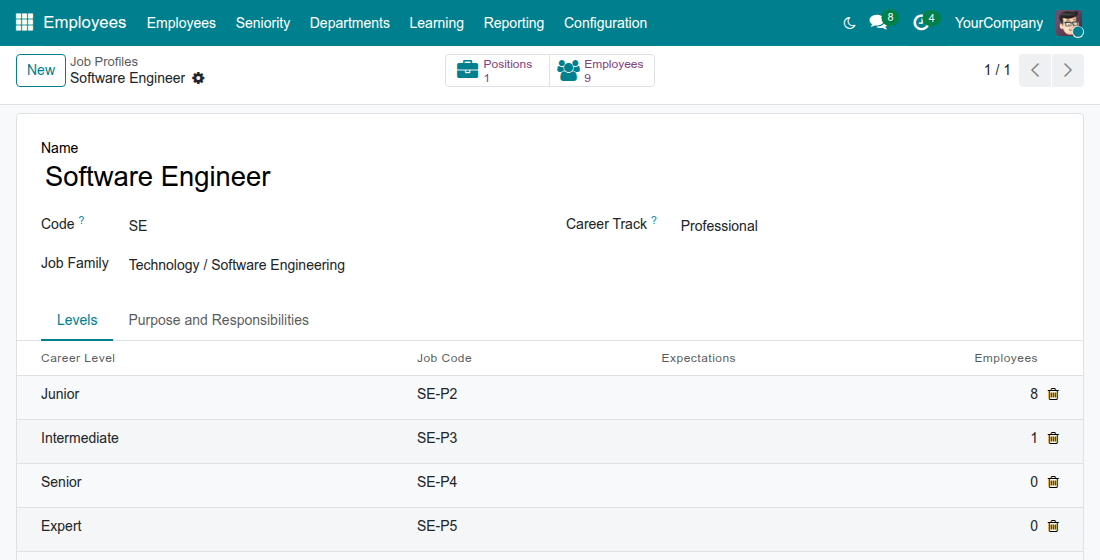Open the Employees menu in the top bar
Screen dimensions: 1100x560
click(x=181, y=23)
